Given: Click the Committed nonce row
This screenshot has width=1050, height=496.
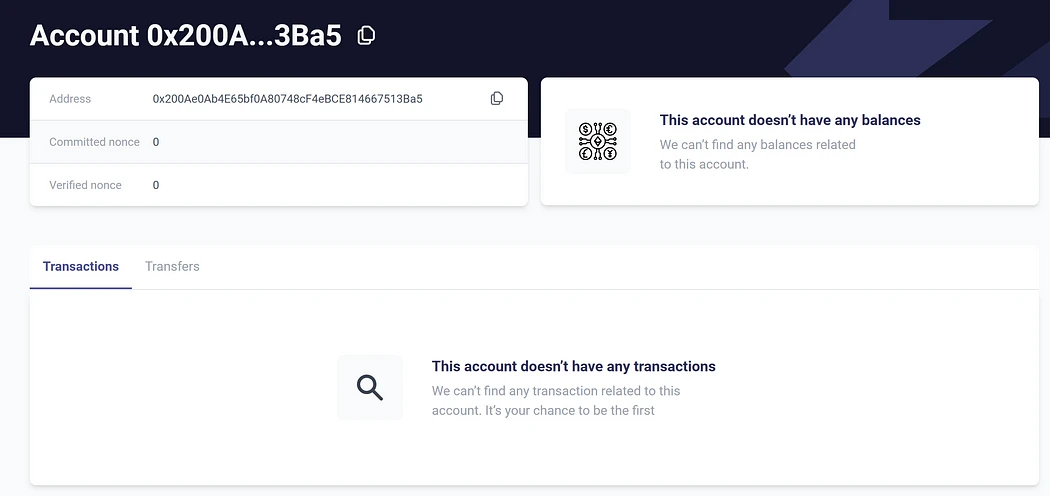Looking at the screenshot, I should click(x=279, y=142).
